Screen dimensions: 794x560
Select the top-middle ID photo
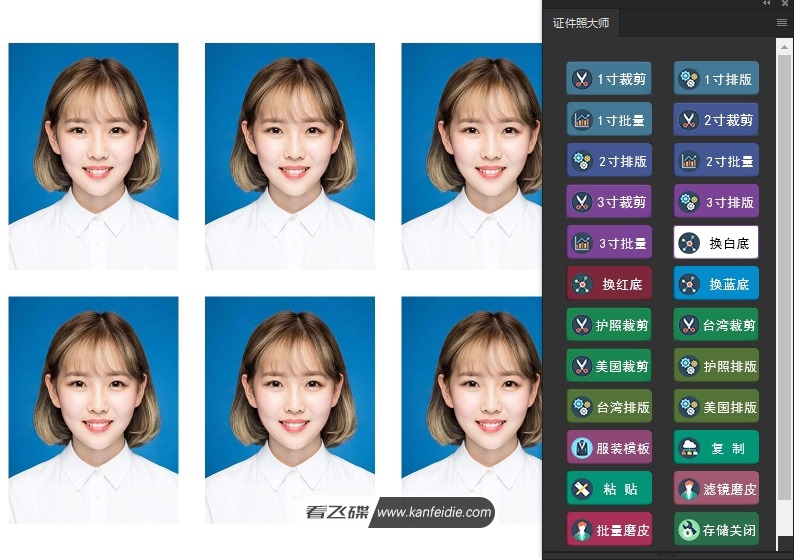(290, 156)
